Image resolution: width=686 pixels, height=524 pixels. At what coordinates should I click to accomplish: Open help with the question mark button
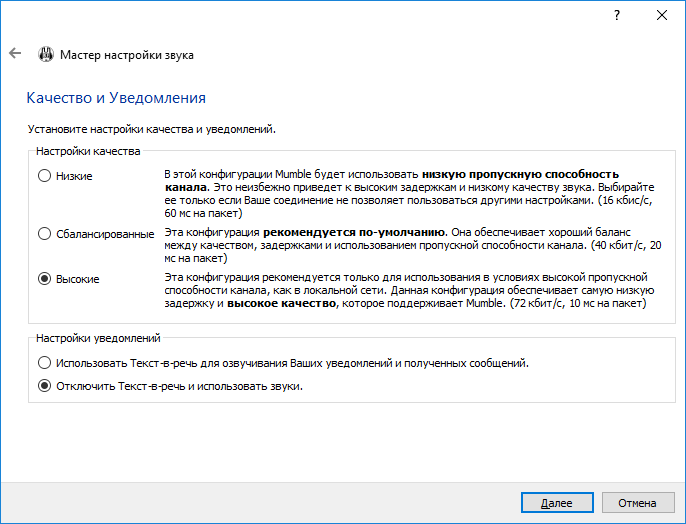pyautogui.click(x=617, y=15)
